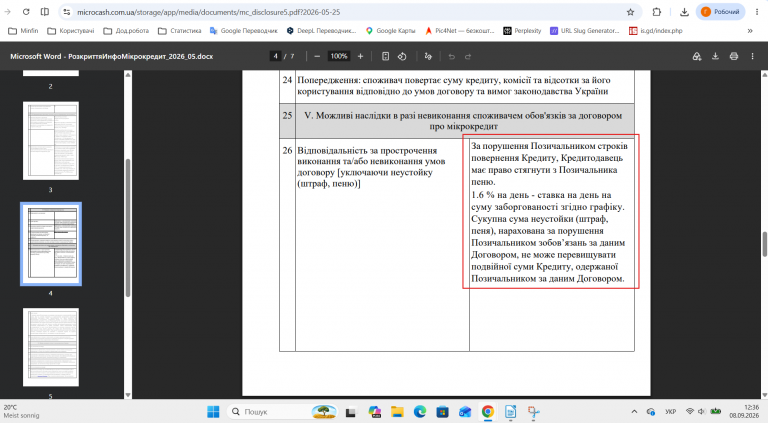Open Task View on taskbar
This screenshot has height=423, width=768.
[x=350, y=412]
